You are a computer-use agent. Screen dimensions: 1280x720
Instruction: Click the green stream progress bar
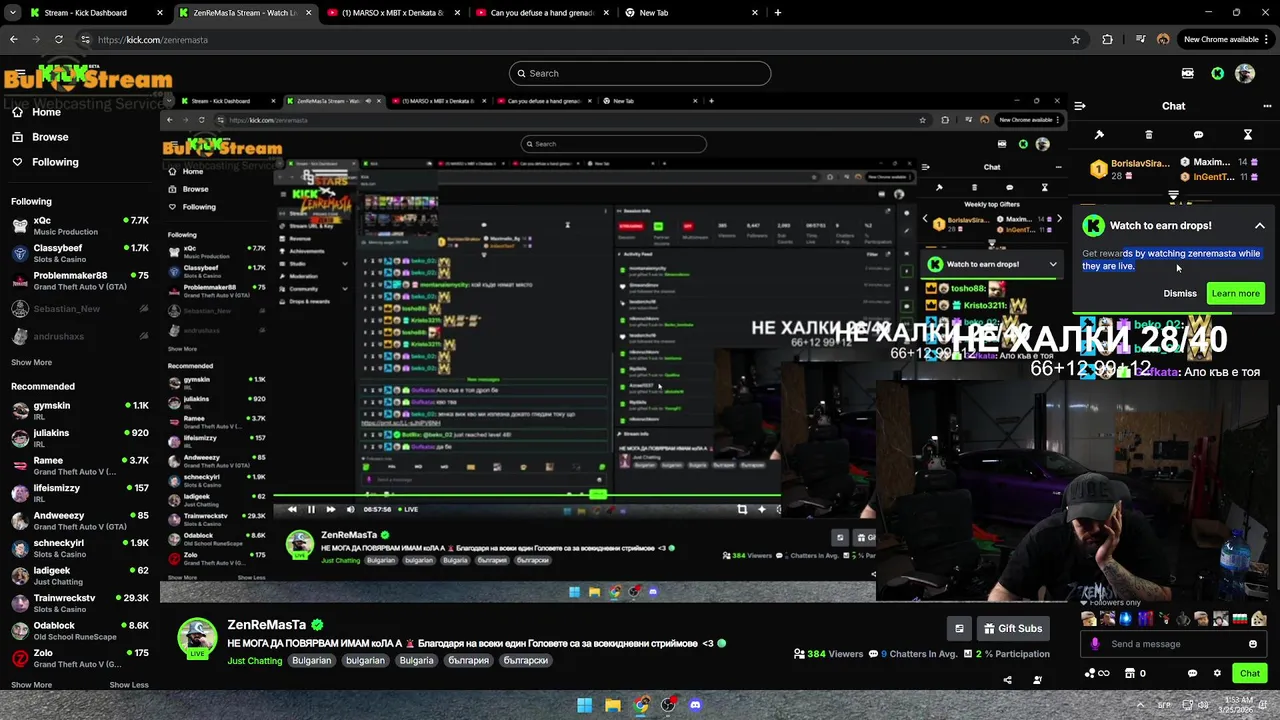point(526,495)
